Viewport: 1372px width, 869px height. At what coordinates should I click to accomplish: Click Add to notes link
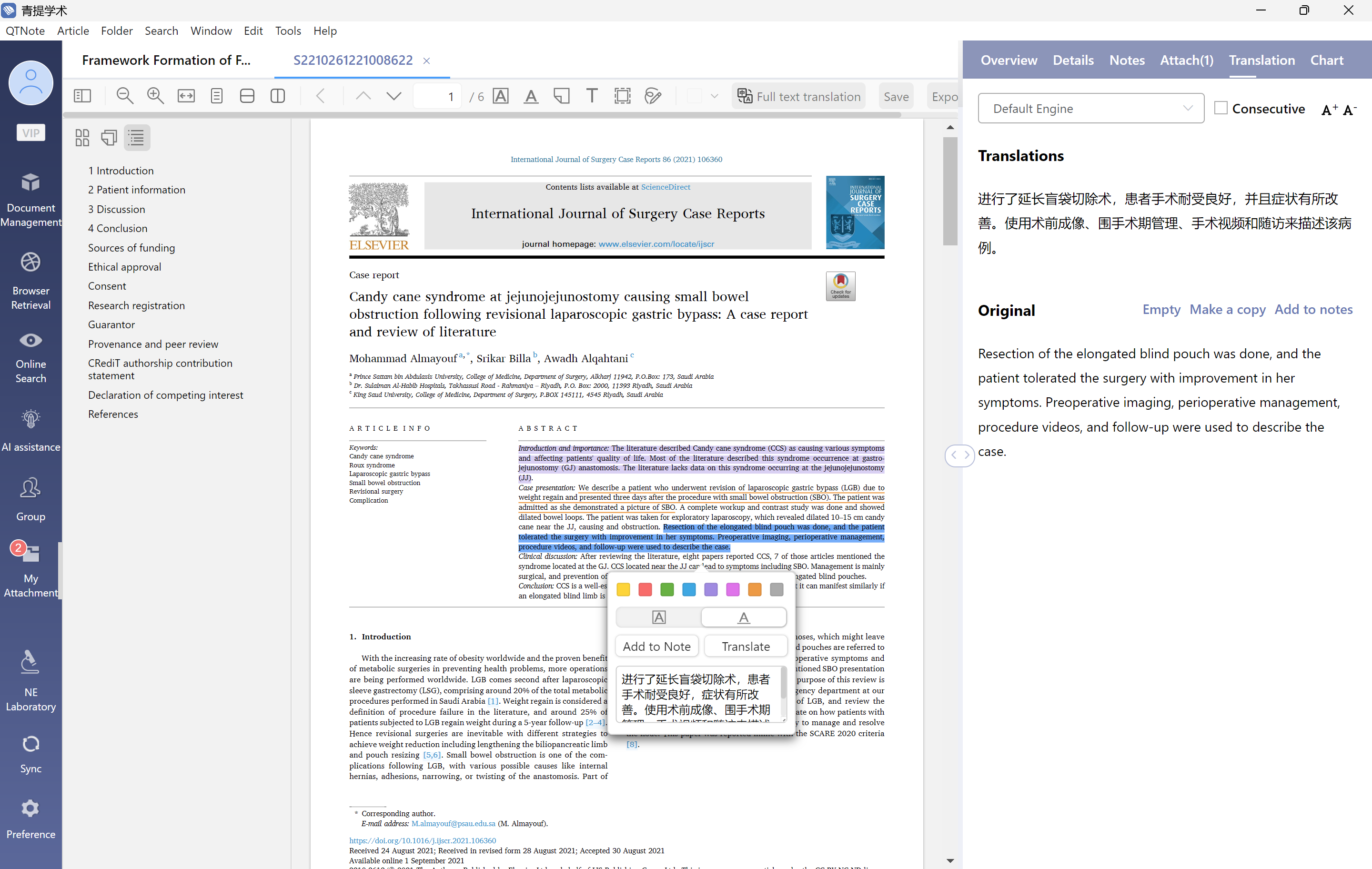pos(1313,309)
